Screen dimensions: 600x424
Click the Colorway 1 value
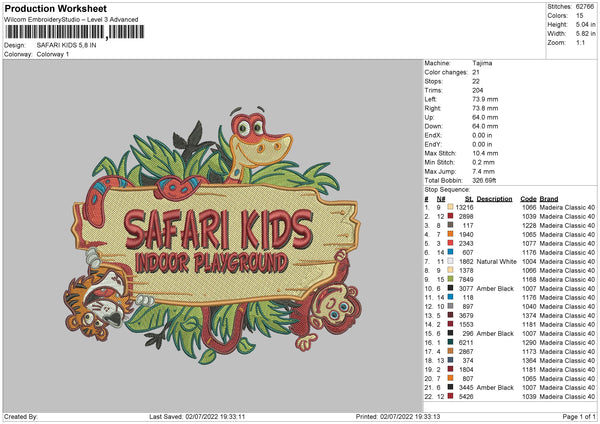tap(53, 54)
